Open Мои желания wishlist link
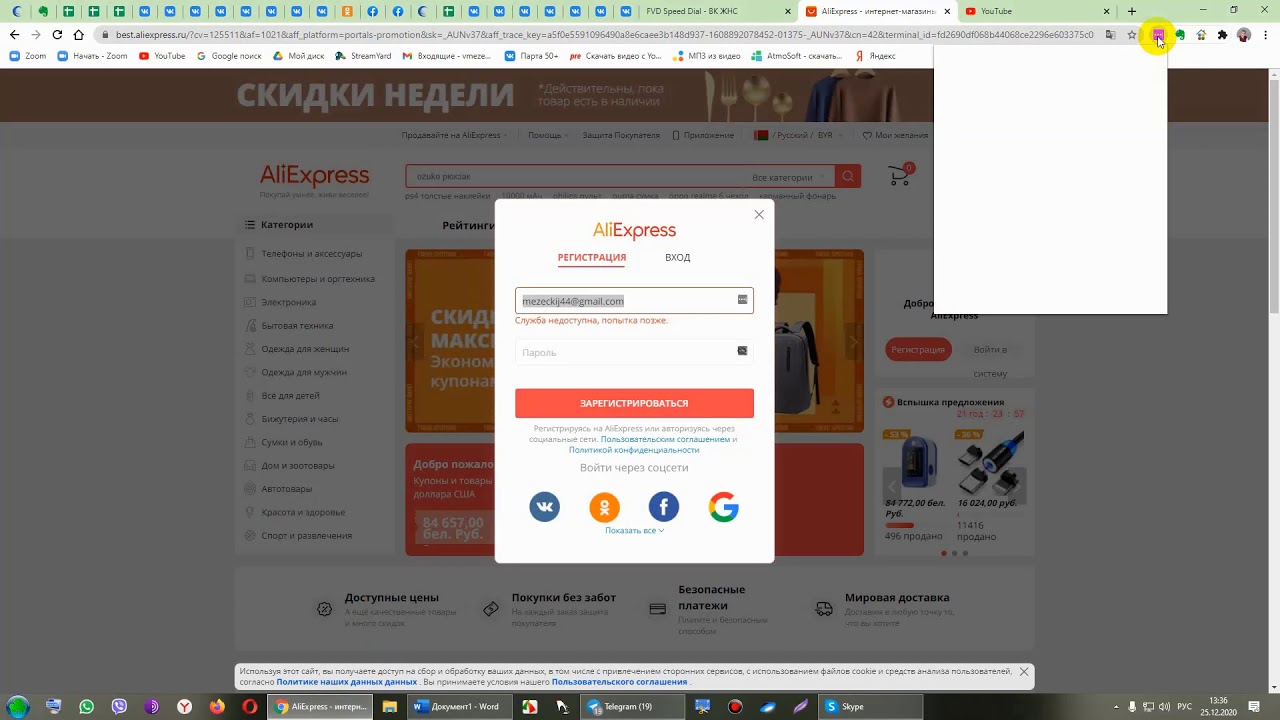 [x=896, y=135]
